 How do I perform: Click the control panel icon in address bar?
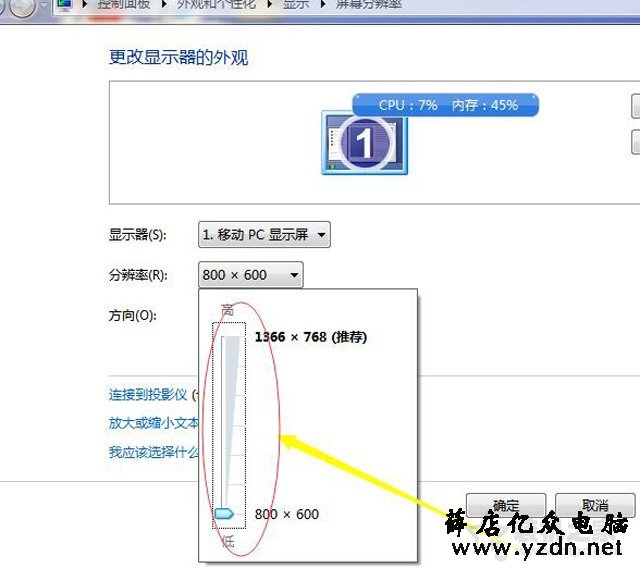[x=64, y=4]
